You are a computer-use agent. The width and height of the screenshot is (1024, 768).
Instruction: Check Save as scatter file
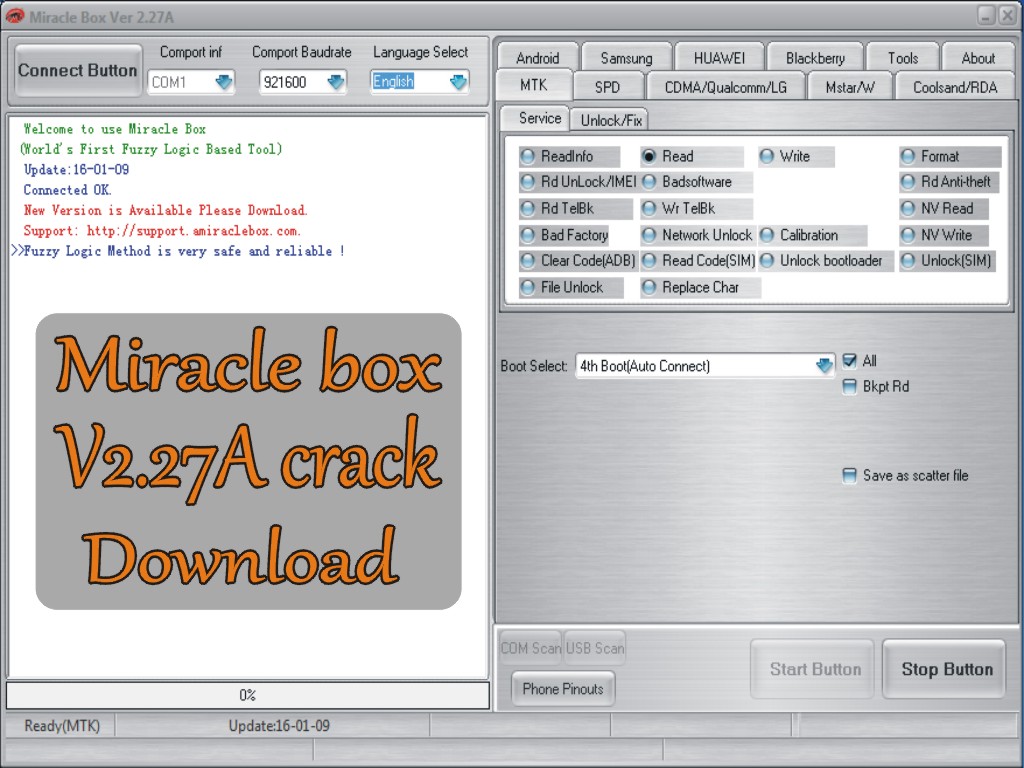[x=850, y=476]
